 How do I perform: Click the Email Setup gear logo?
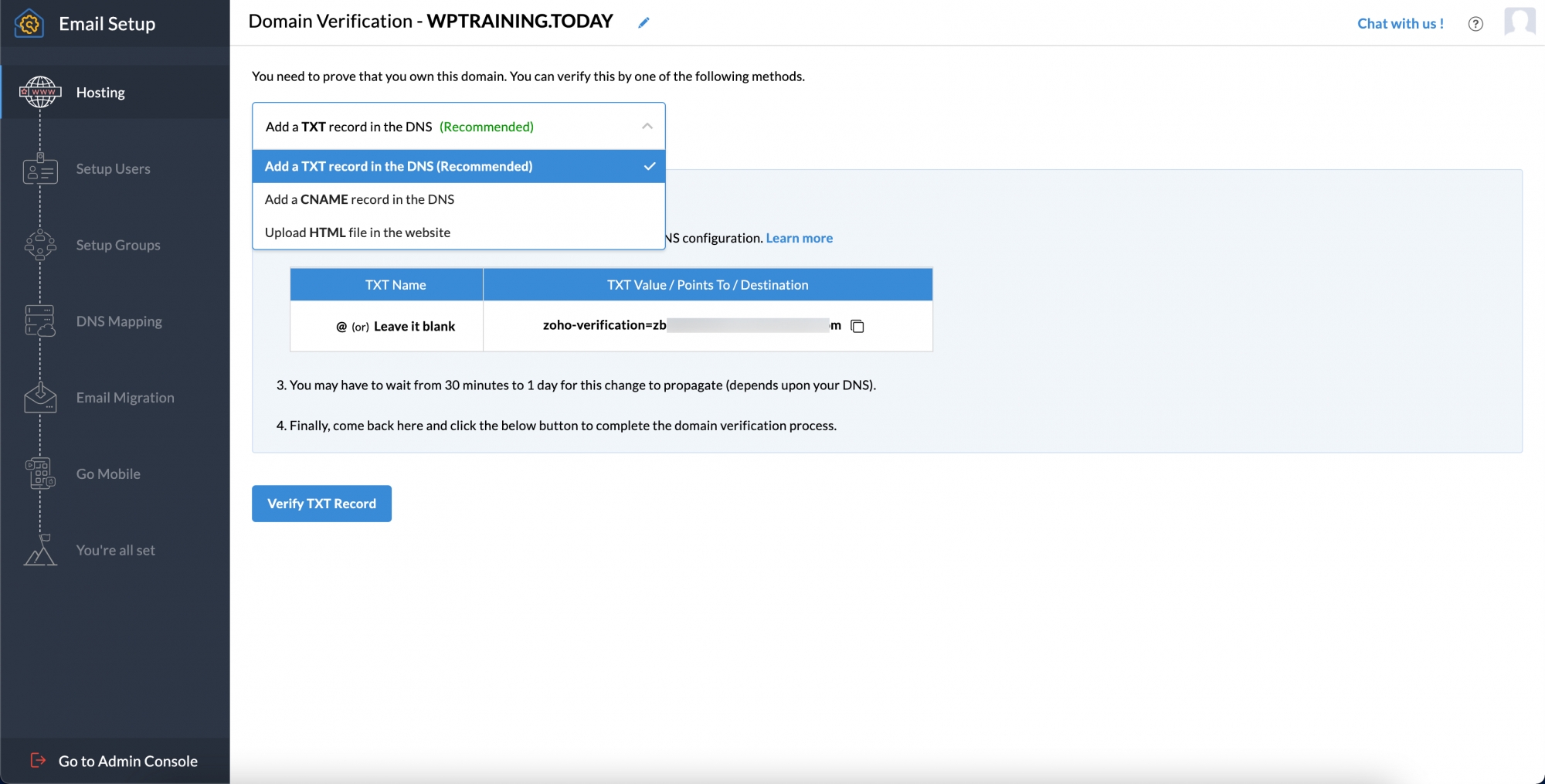(29, 23)
